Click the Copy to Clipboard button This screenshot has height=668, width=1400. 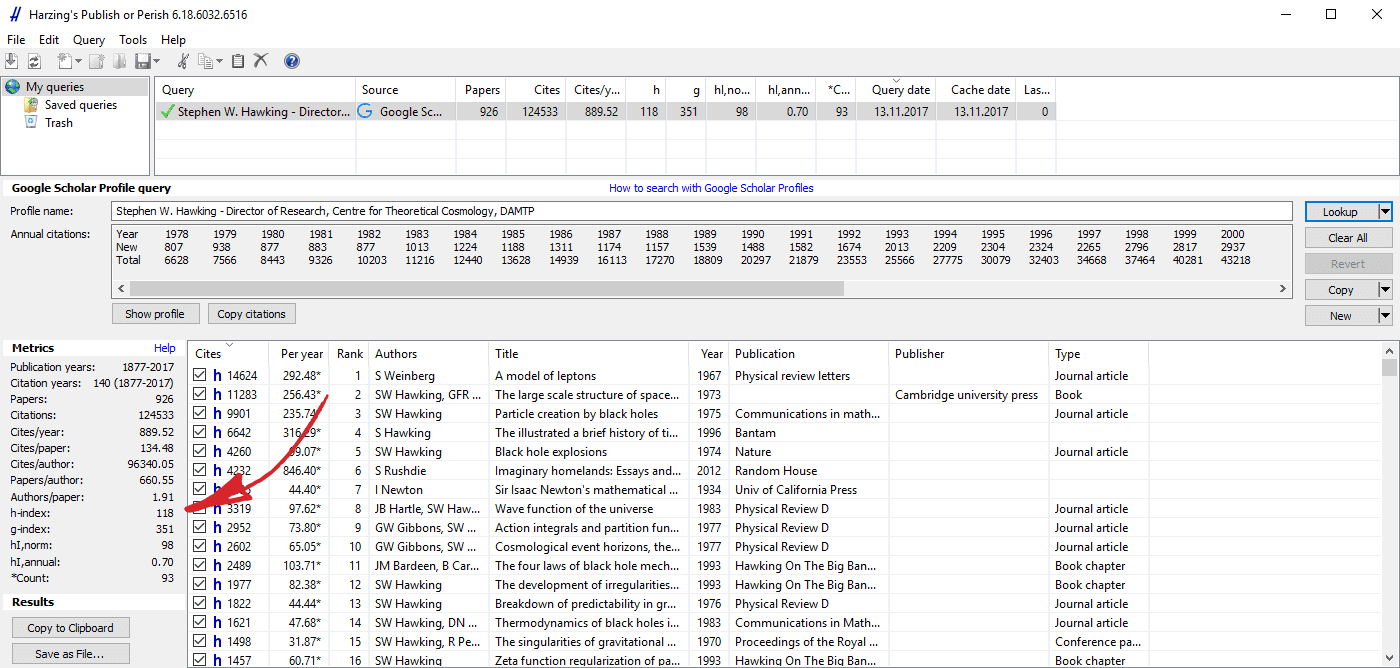pos(70,627)
